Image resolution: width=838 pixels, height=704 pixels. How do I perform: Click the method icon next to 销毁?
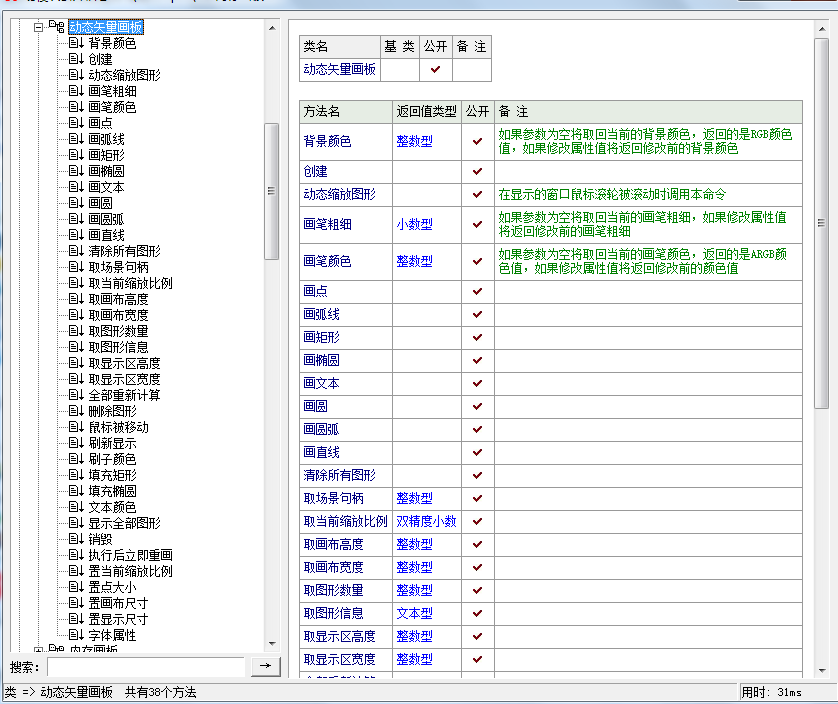pyautogui.click(x=76, y=539)
